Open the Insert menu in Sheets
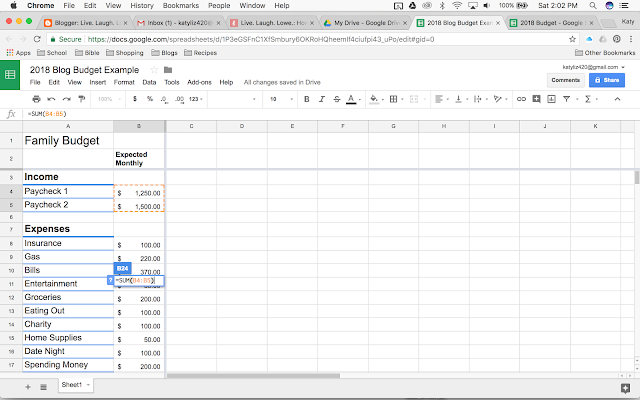Screen dimensions: 640x400 (x=98, y=82)
